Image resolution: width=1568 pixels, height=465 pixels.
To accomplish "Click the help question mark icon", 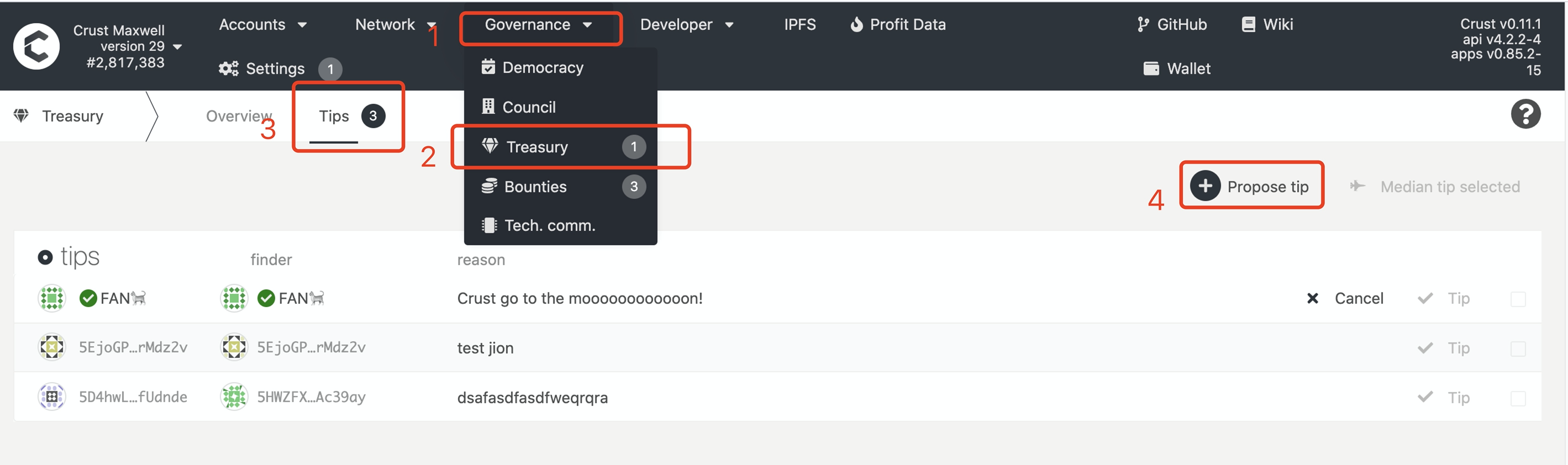I will (1525, 114).
